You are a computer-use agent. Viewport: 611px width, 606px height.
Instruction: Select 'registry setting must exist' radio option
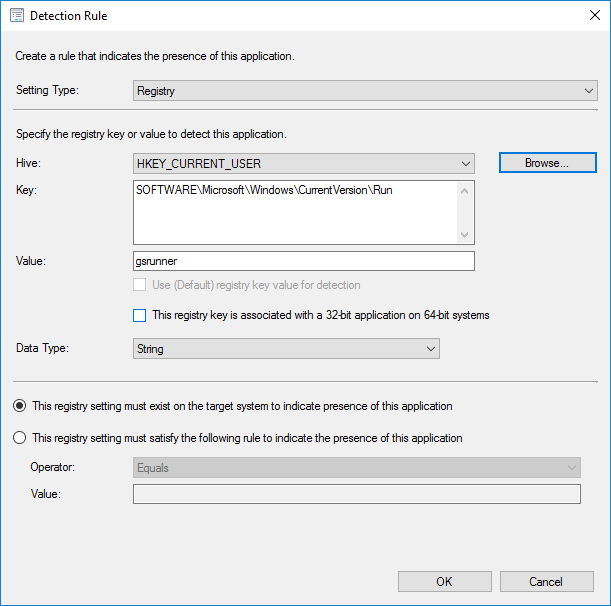tap(19, 407)
